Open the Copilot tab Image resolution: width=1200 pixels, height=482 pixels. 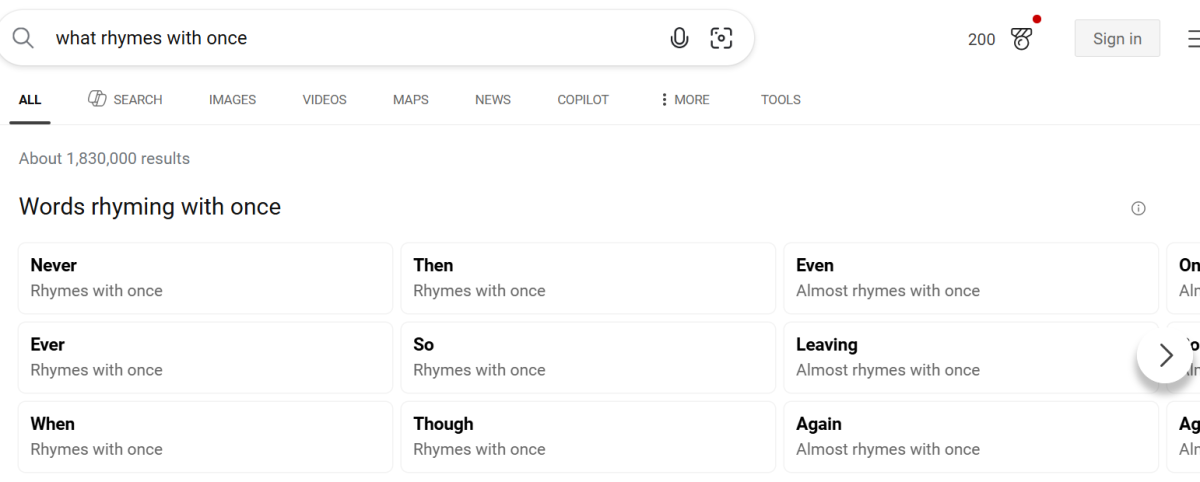point(583,100)
